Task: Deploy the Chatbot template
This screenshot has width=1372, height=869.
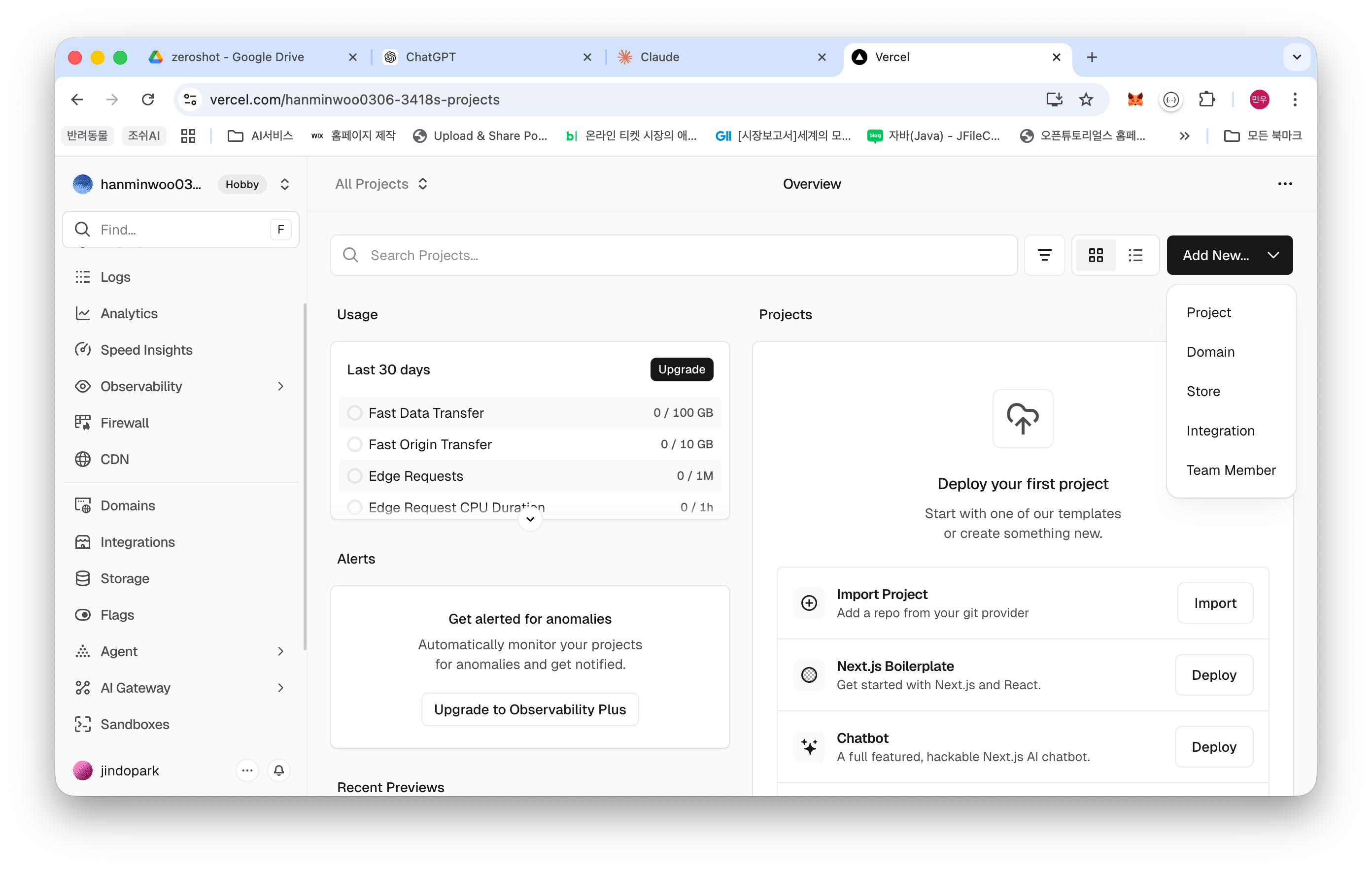Action: pyautogui.click(x=1214, y=746)
